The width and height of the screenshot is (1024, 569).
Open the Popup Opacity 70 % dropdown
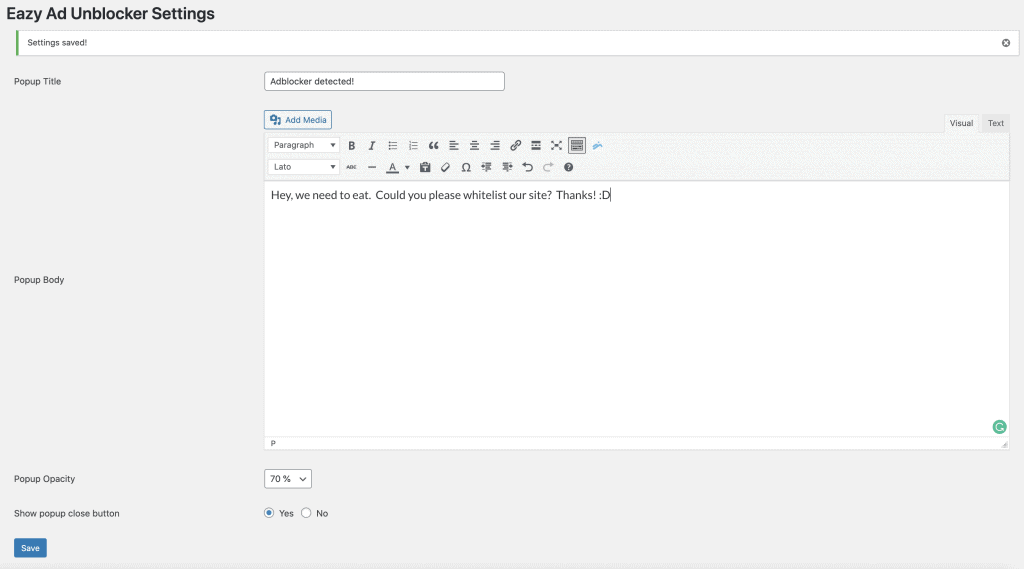click(x=288, y=479)
